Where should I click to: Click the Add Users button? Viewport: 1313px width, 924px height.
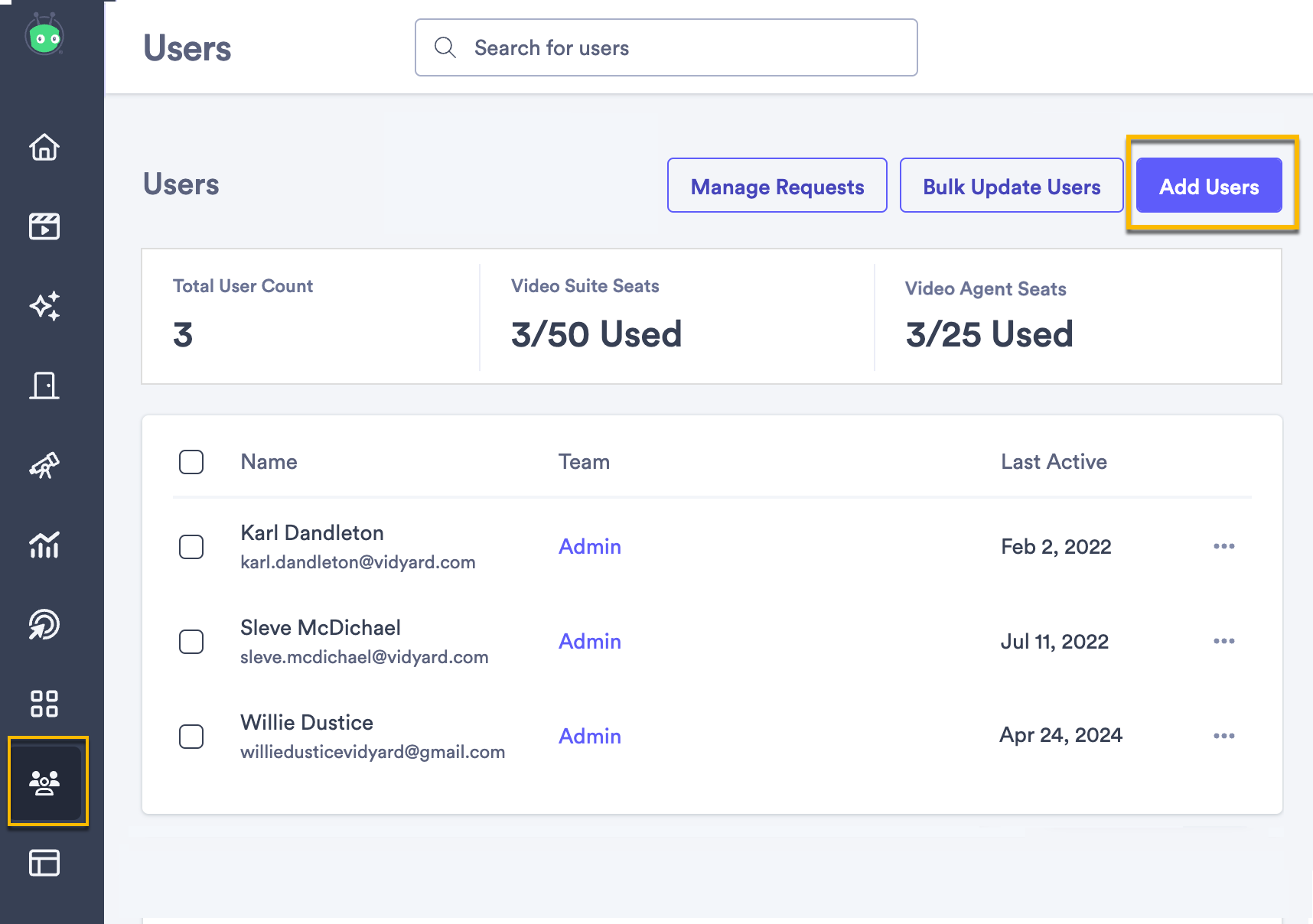tap(1209, 185)
